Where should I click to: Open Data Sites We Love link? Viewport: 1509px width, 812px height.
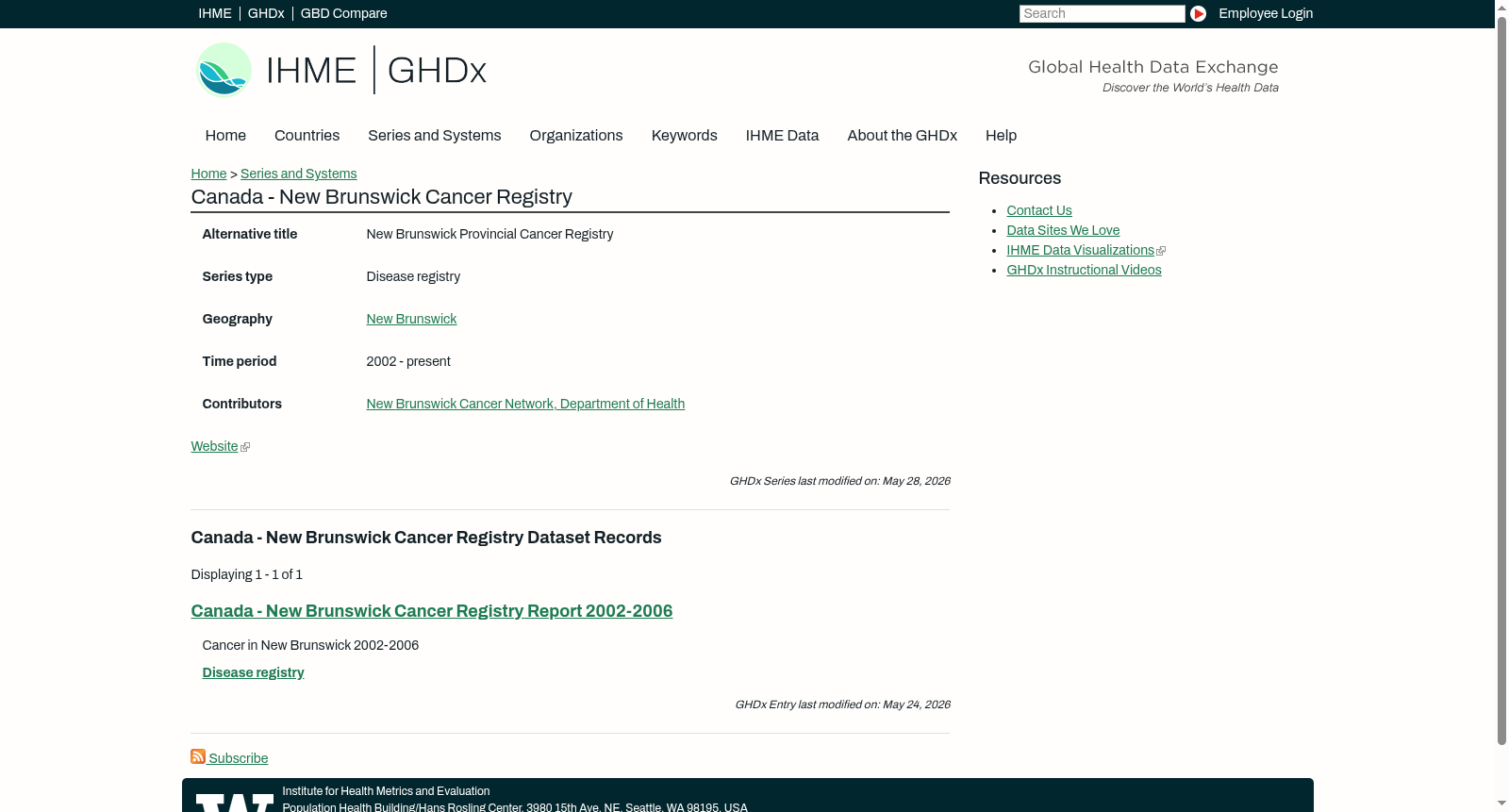1063,230
